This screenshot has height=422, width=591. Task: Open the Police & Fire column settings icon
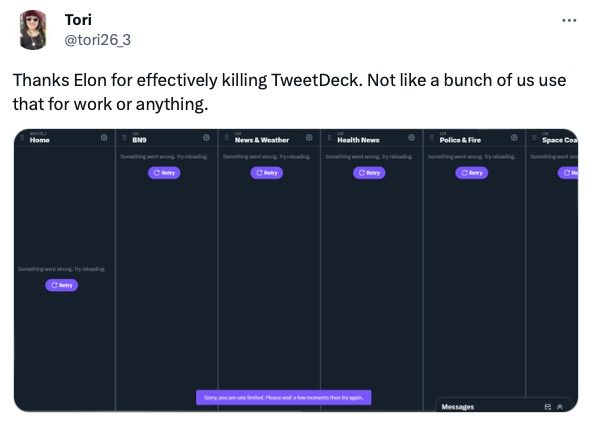(514, 138)
